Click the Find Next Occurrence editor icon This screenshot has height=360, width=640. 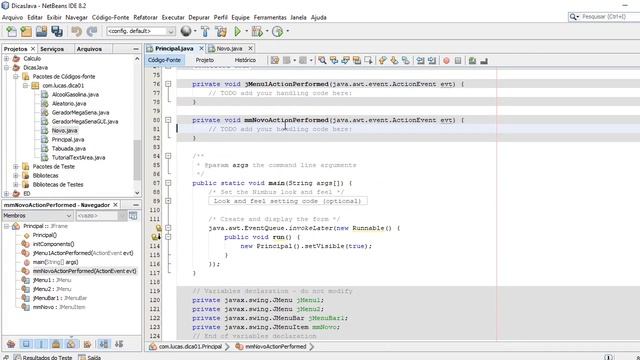(x=345, y=60)
